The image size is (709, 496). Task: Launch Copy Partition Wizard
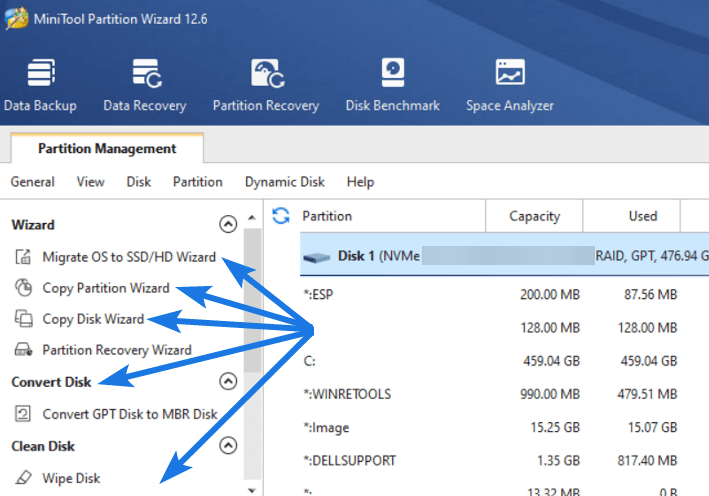(x=106, y=288)
